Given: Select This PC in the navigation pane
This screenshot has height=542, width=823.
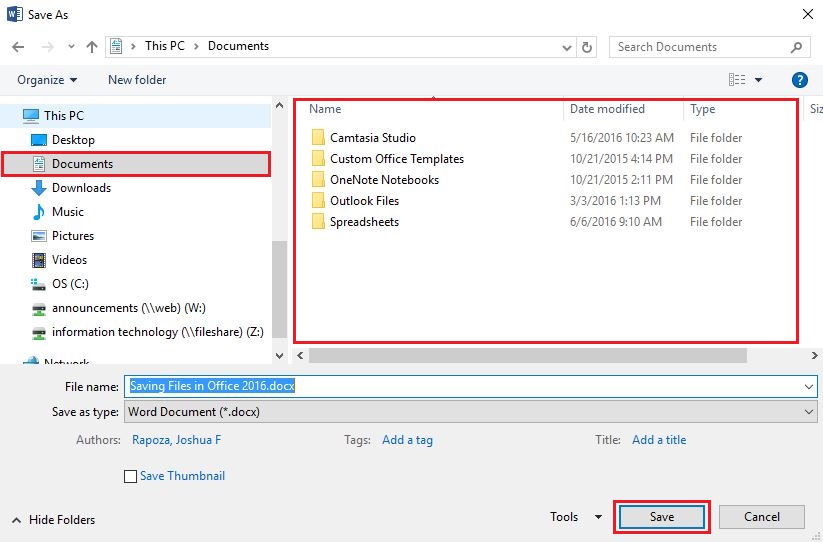Looking at the screenshot, I should tap(135, 115).
